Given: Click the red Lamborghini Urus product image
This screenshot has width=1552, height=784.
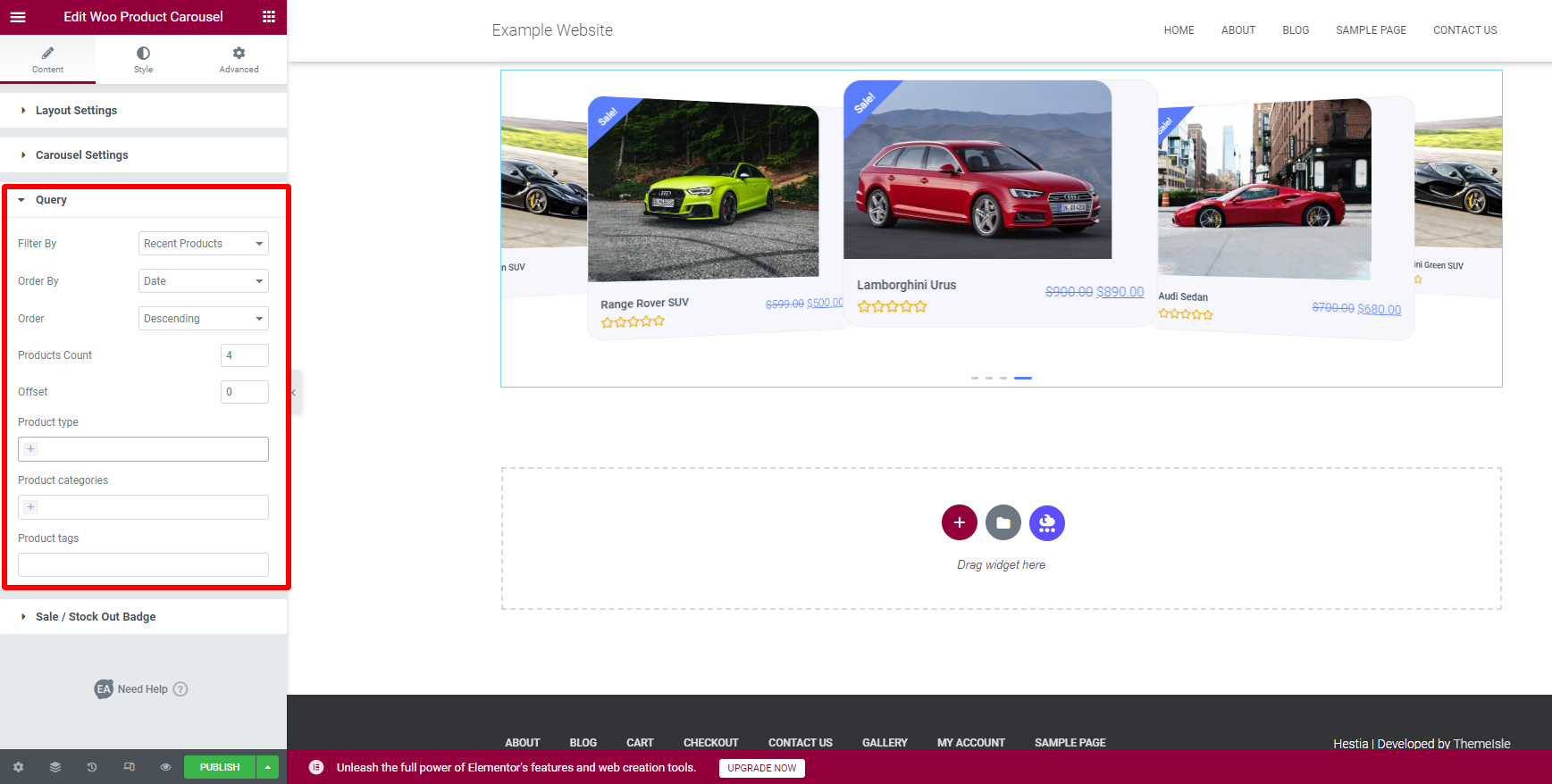Looking at the screenshot, I should 977,170.
